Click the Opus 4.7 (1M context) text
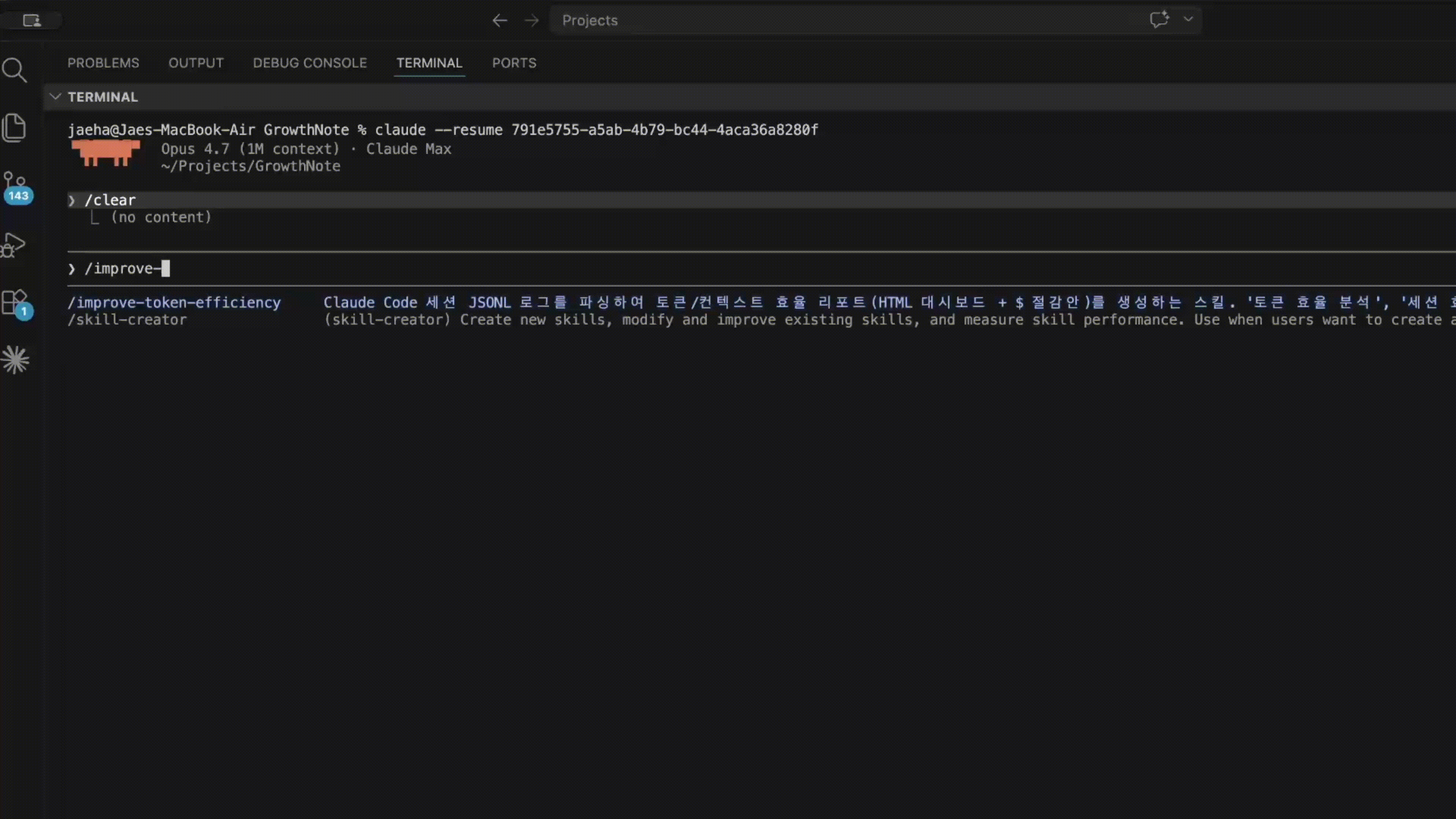The width and height of the screenshot is (1456, 819). (250, 149)
